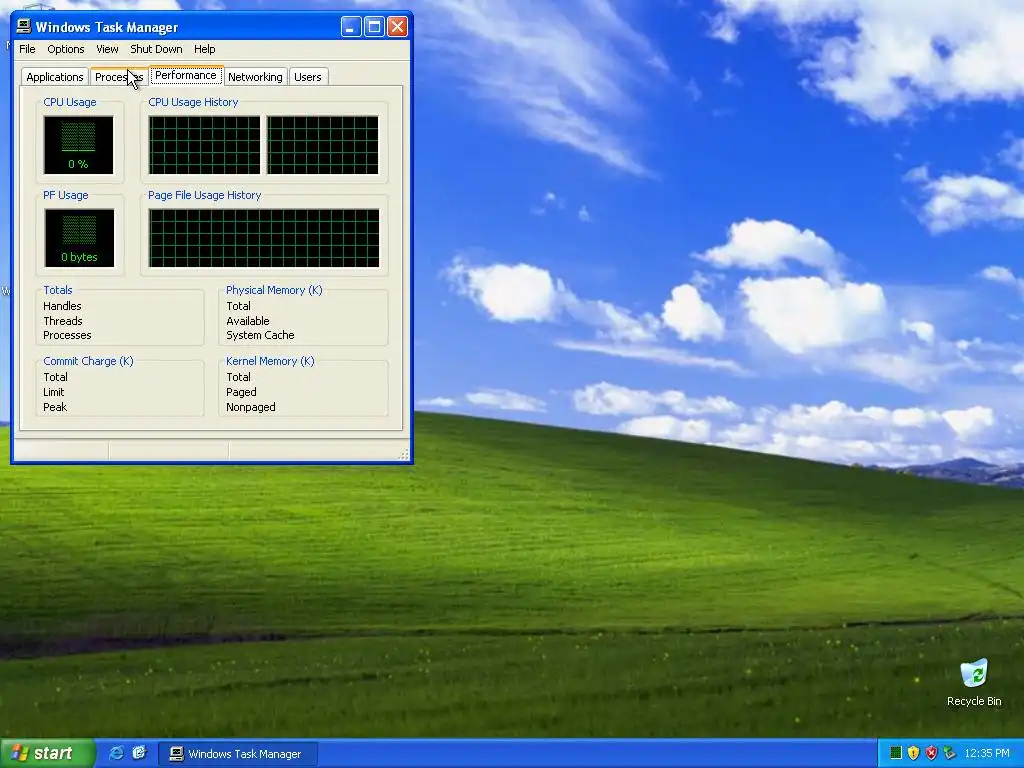Image resolution: width=1024 pixels, height=768 pixels.
Task: Click Nonpaged under Kernel Memory
Action: pos(251,407)
